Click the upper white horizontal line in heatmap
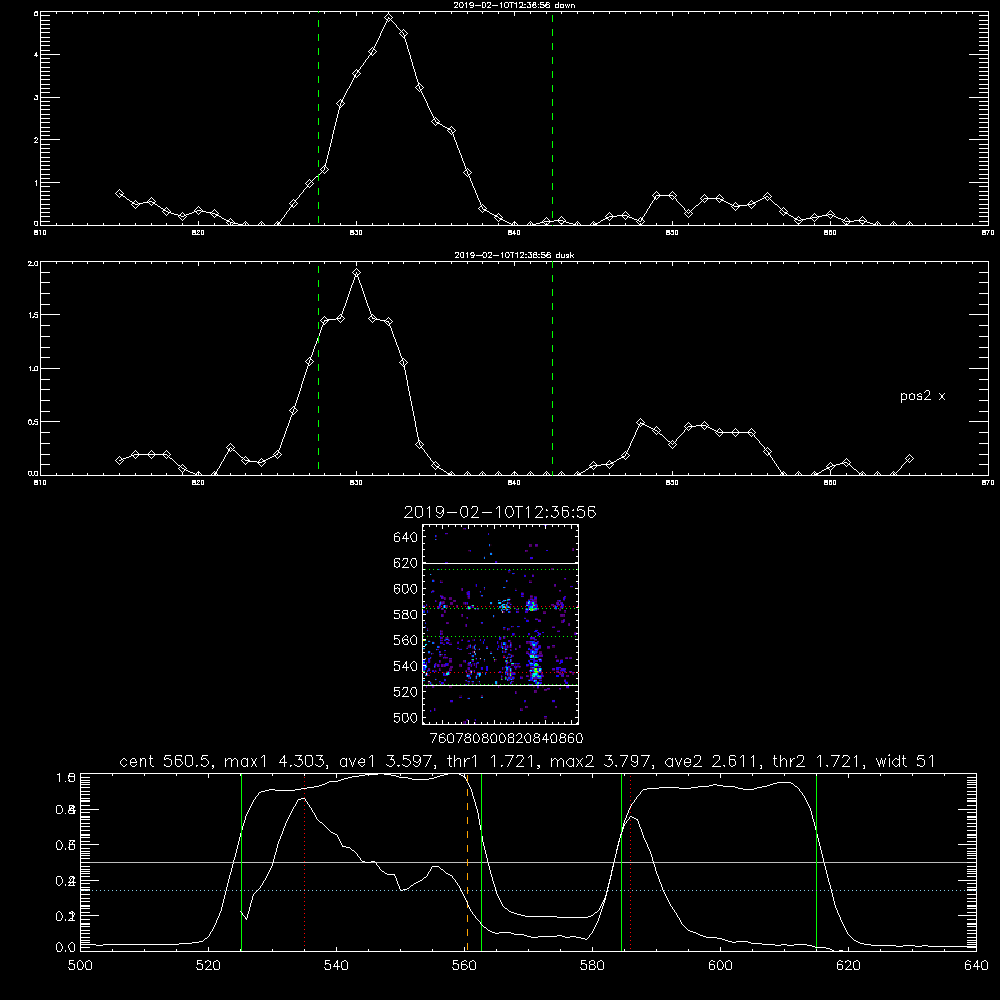 [x=501, y=563]
